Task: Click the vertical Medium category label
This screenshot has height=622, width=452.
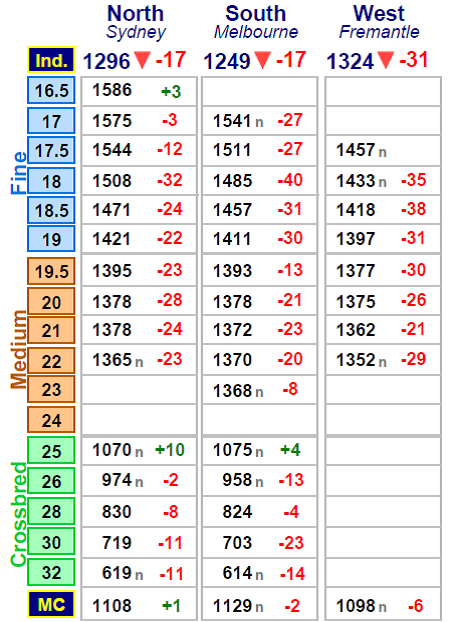Action: click(18, 350)
